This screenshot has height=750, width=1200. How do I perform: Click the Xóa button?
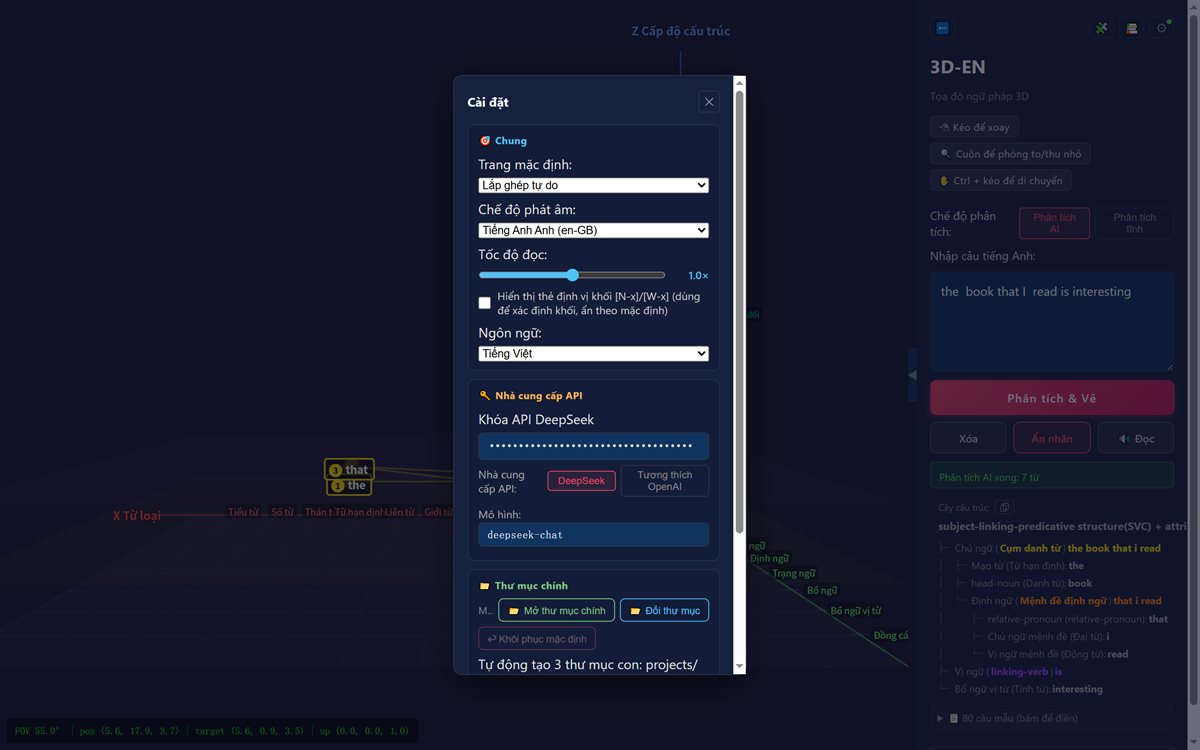coord(968,438)
